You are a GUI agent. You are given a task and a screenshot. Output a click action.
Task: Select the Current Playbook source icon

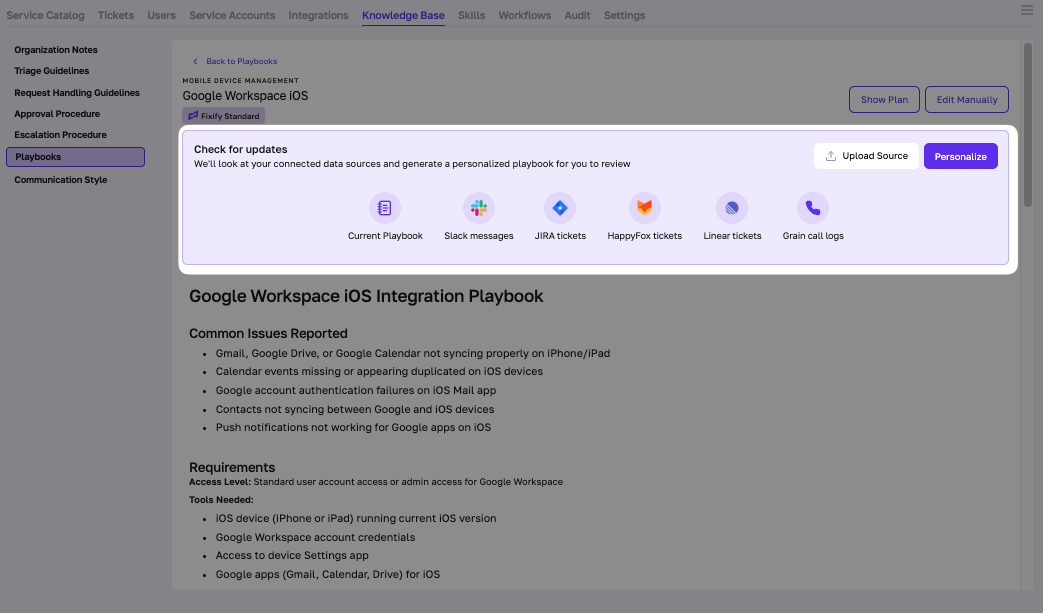[385, 208]
